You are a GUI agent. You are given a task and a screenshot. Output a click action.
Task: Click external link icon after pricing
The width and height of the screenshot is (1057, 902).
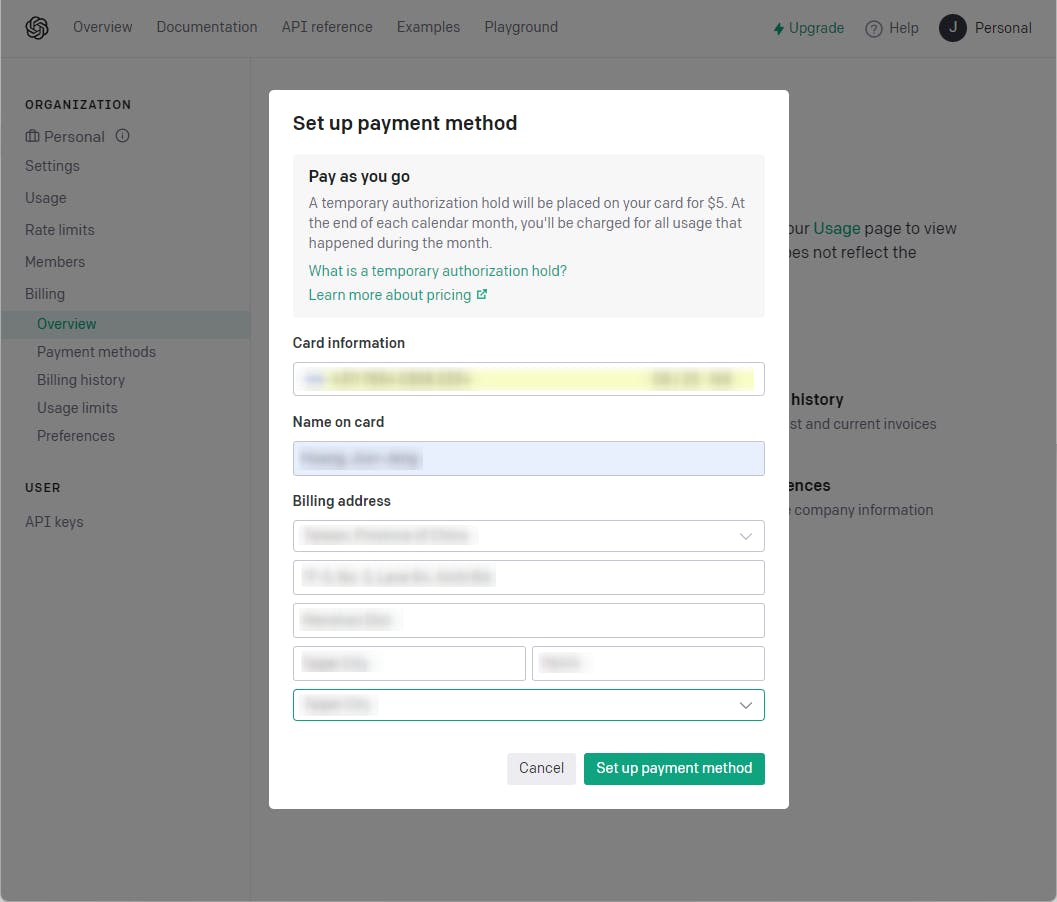coord(482,295)
